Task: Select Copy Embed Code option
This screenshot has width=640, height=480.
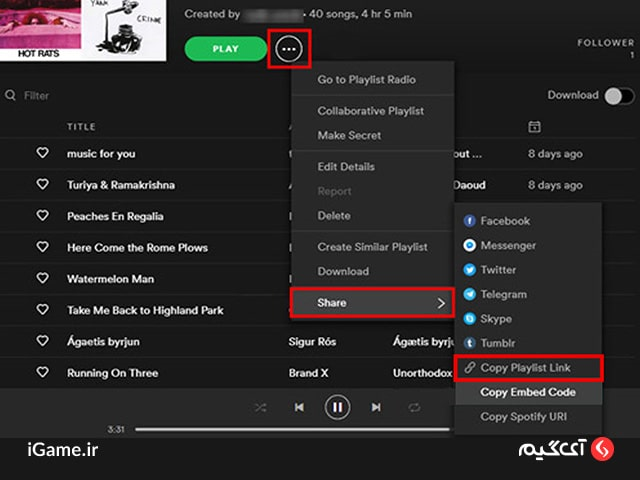Action: point(528,392)
